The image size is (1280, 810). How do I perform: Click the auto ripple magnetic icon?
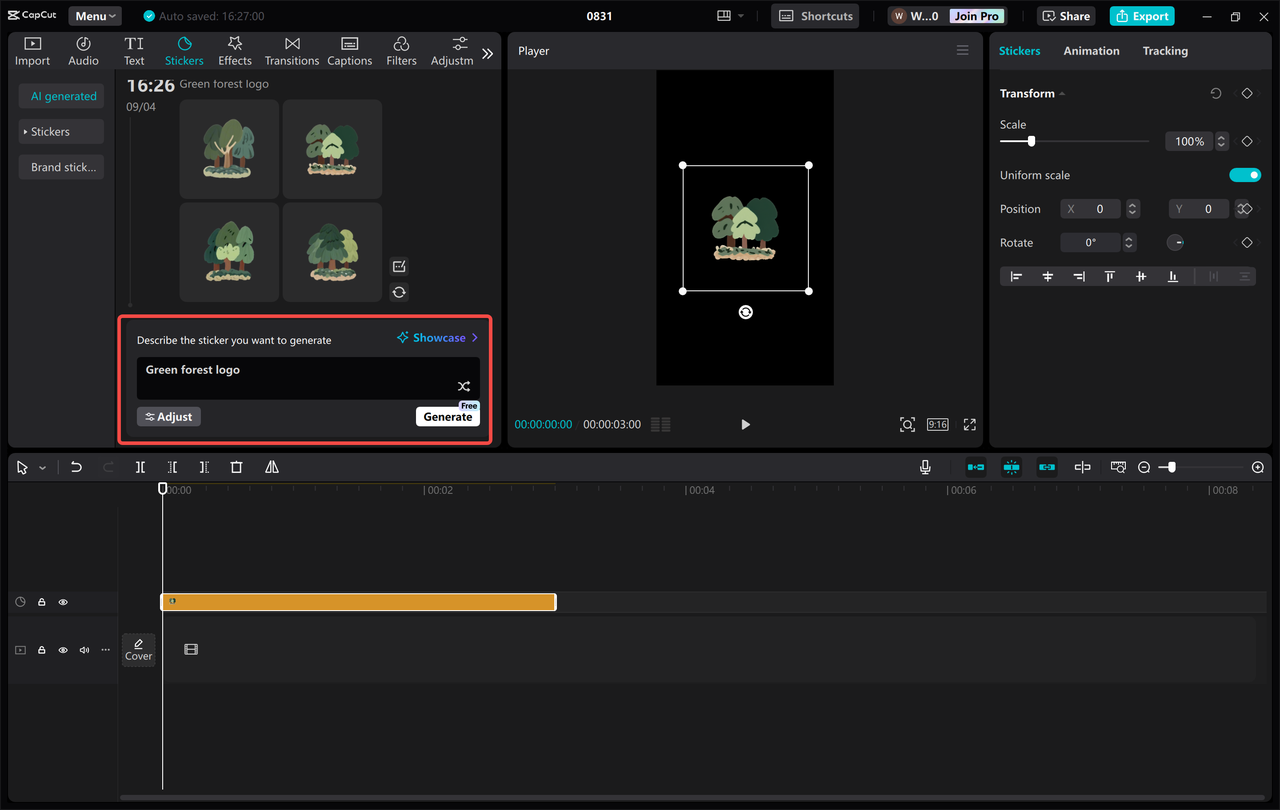click(1011, 467)
